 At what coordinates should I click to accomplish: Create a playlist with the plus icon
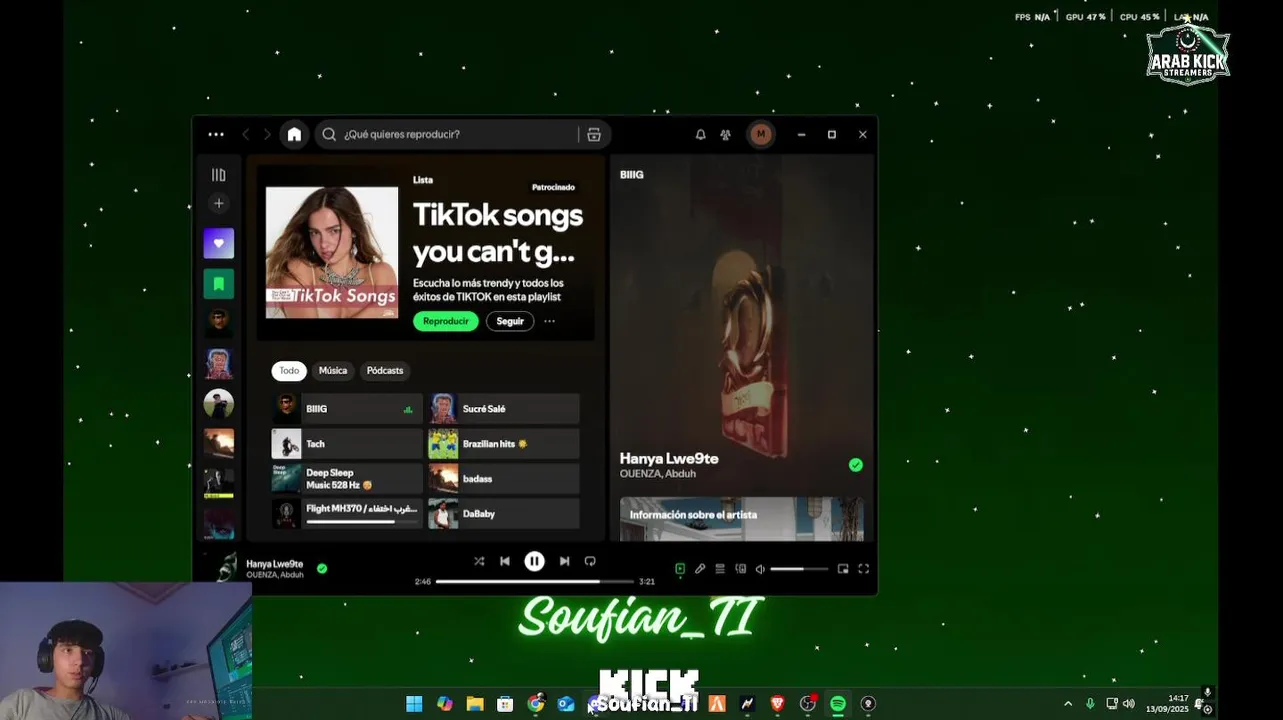coord(218,203)
